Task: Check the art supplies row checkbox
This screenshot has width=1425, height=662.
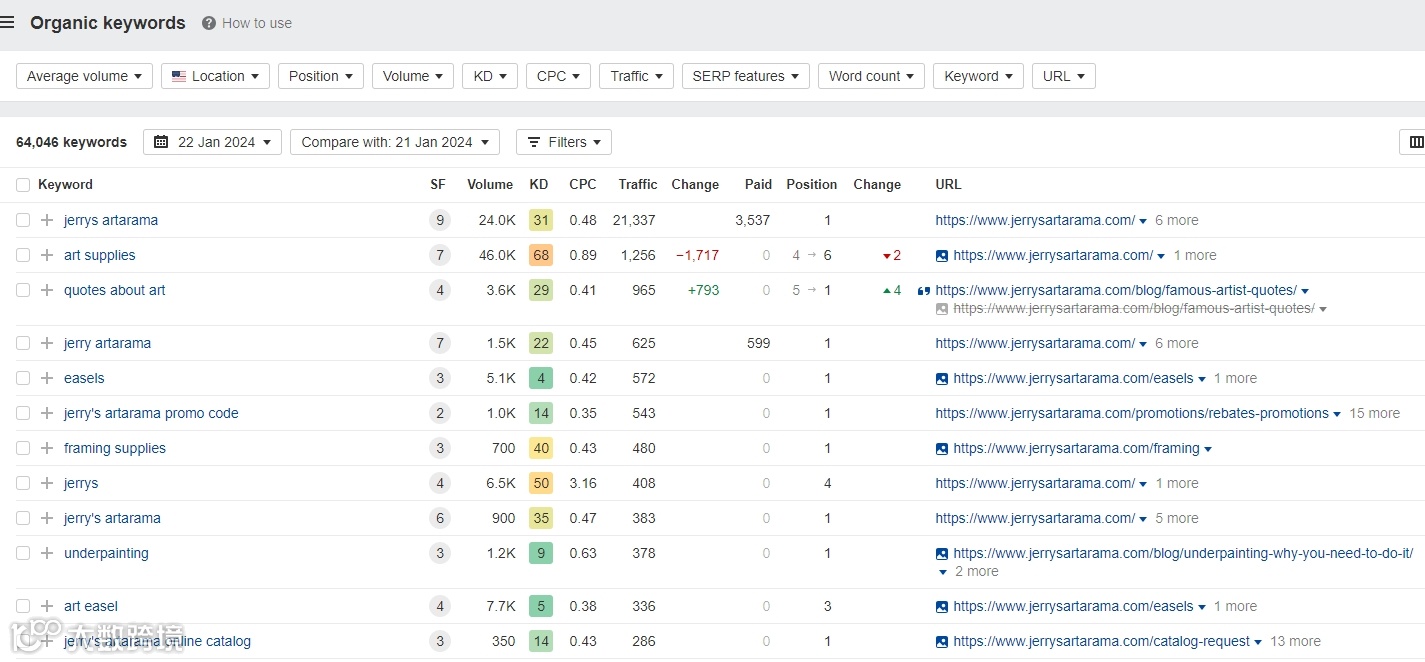Action: click(x=23, y=255)
